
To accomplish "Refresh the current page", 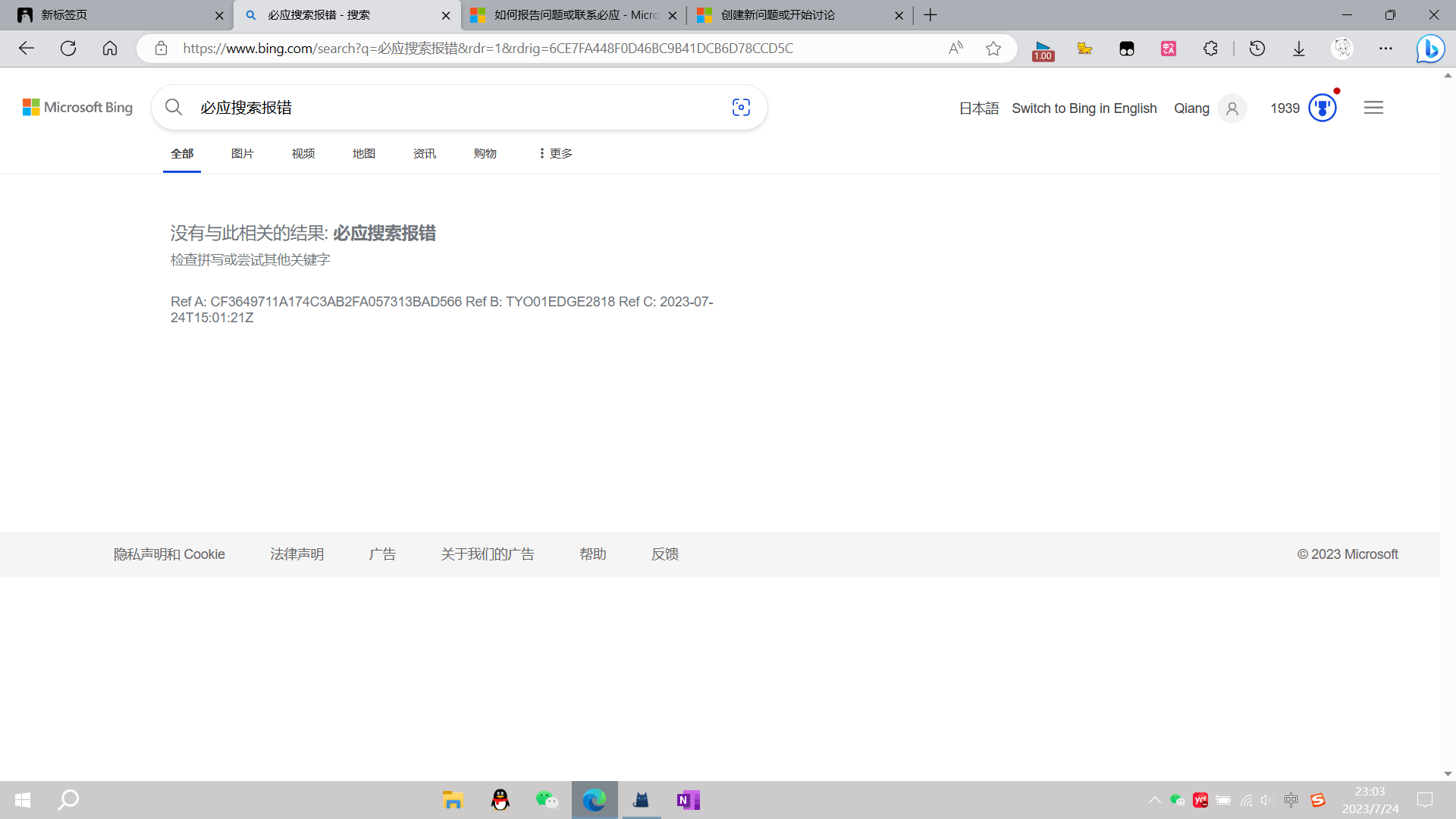I will [68, 49].
